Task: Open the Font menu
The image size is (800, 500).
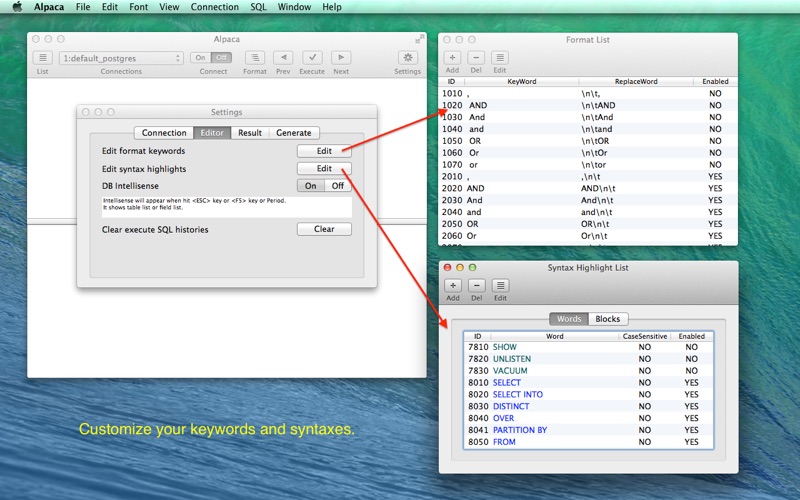Action: click(138, 7)
